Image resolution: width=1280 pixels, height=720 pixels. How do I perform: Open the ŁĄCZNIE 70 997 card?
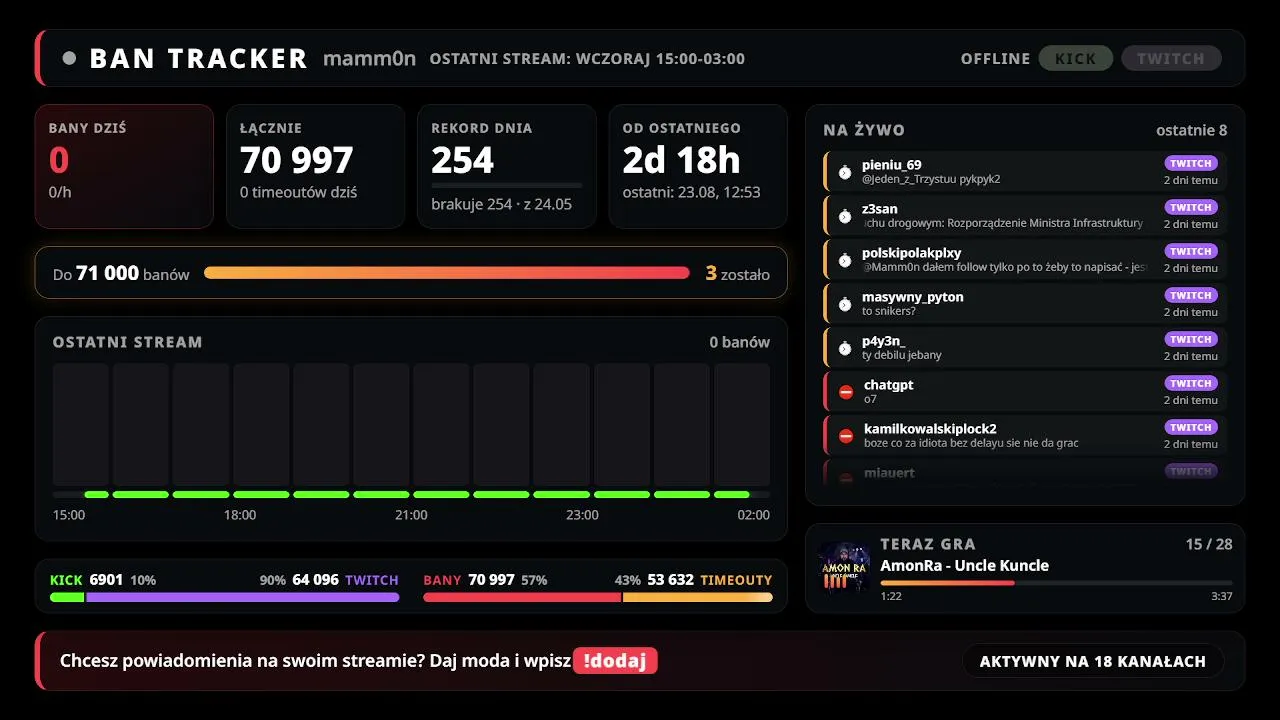[315, 166]
